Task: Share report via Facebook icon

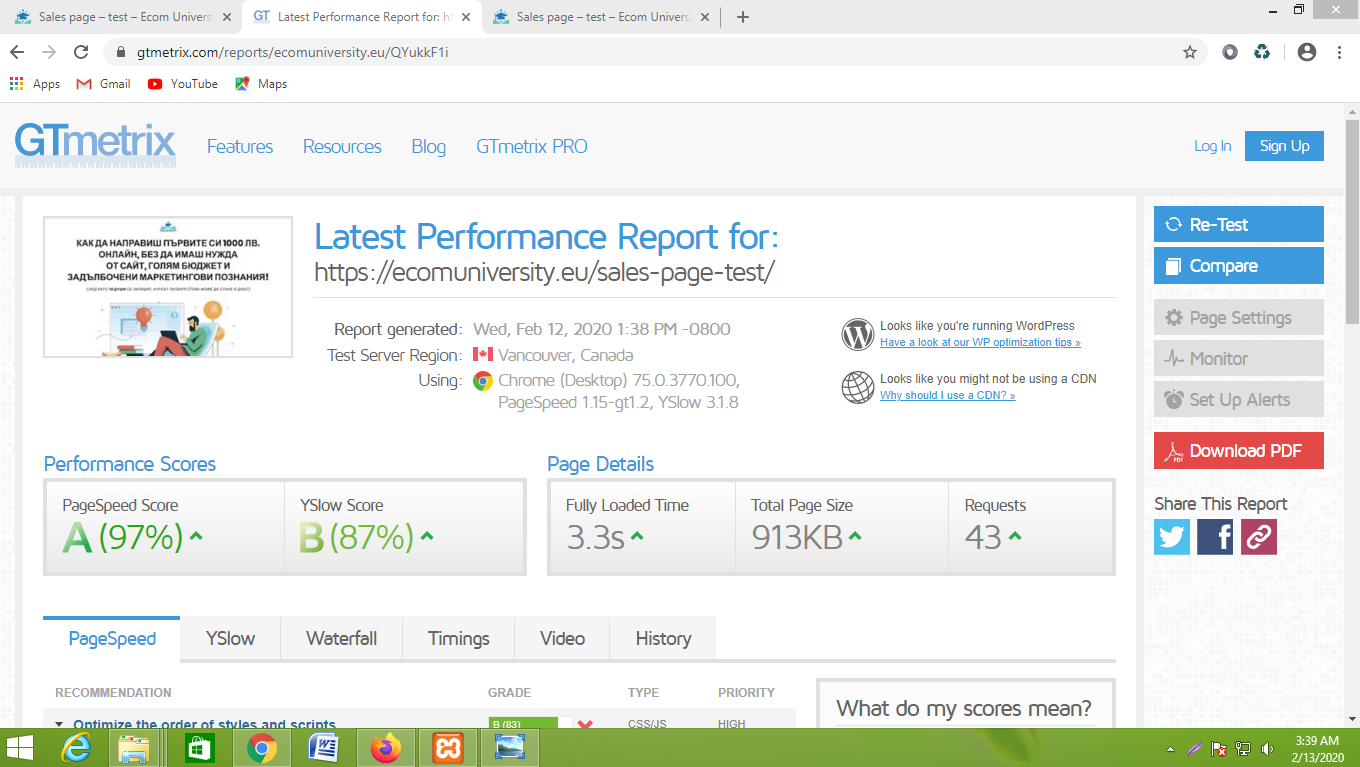Action: [1215, 537]
